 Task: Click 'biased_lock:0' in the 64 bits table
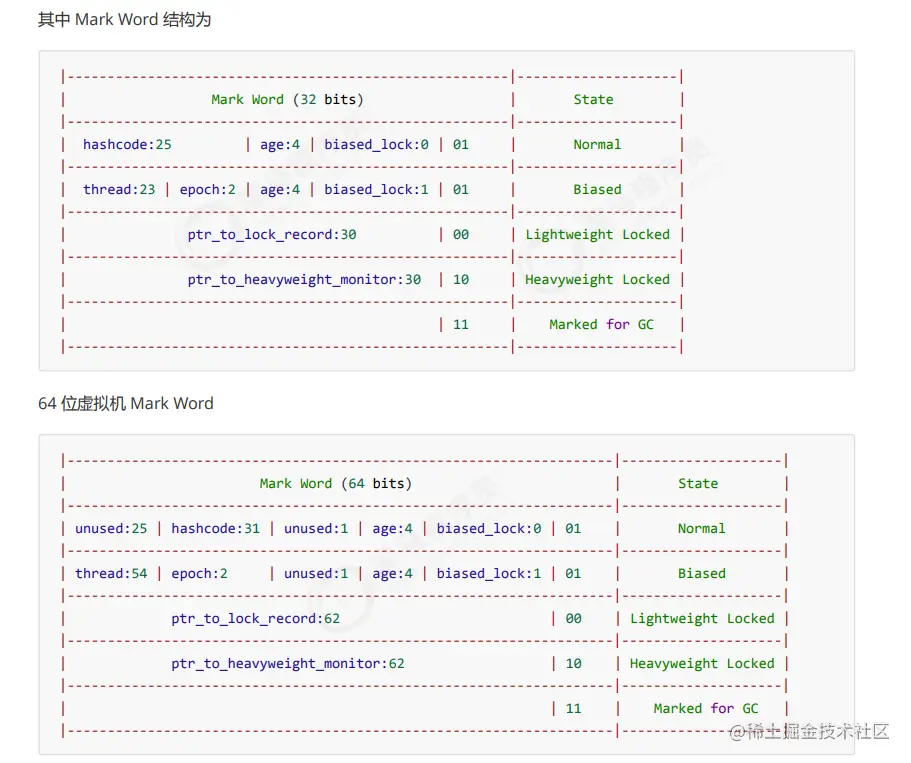point(489,529)
